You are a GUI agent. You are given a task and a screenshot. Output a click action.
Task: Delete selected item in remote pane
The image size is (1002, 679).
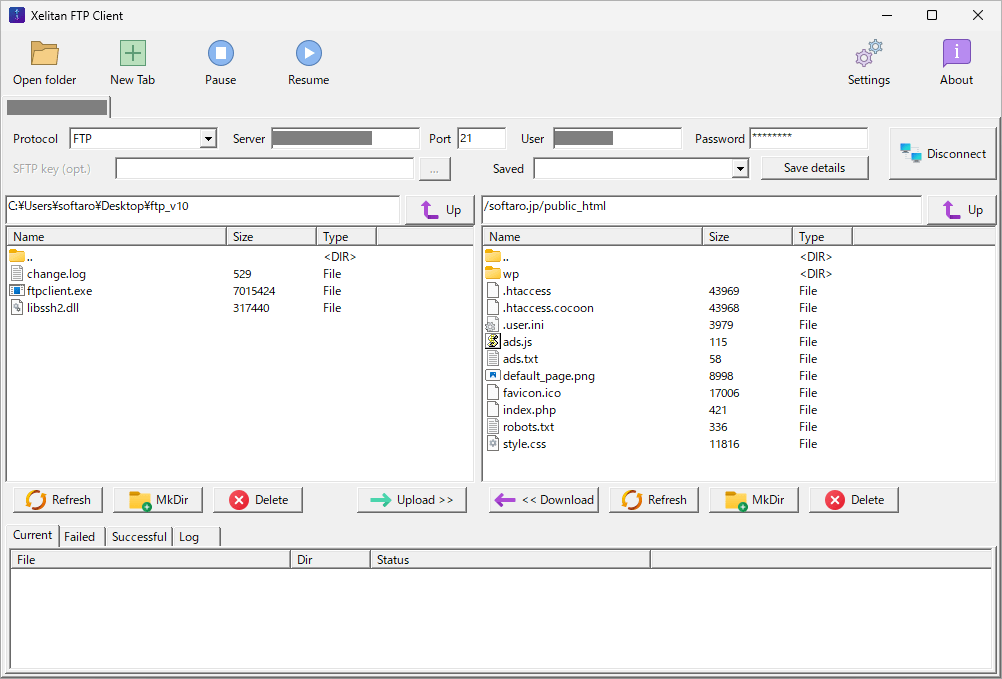click(854, 500)
